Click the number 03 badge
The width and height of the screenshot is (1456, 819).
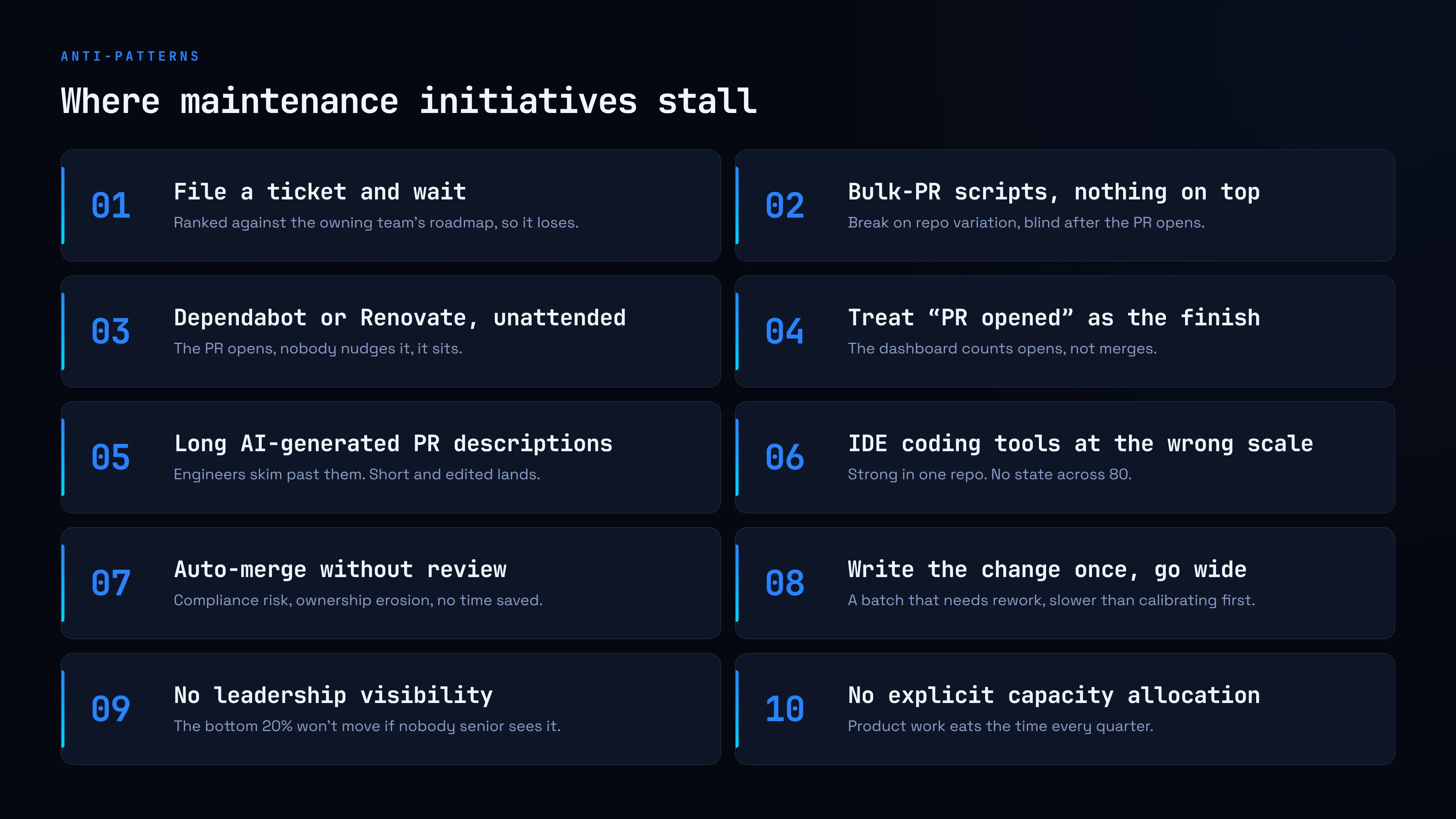[111, 332]
